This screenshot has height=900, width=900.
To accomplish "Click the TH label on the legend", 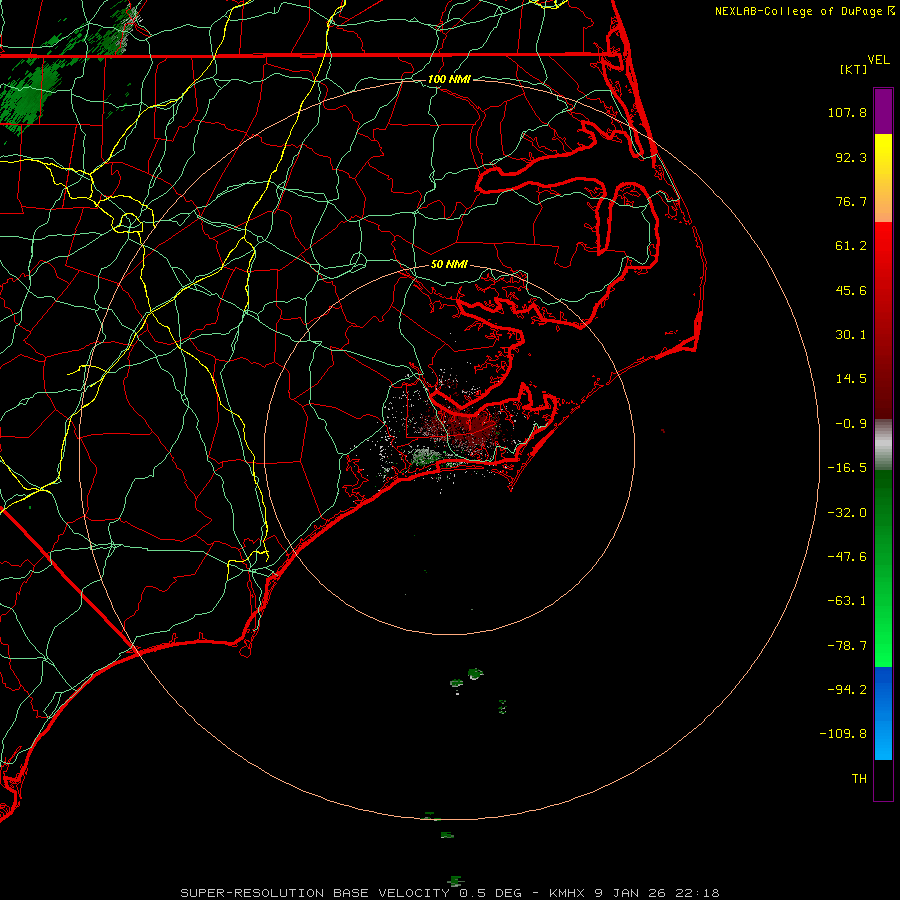I will 859,779.
